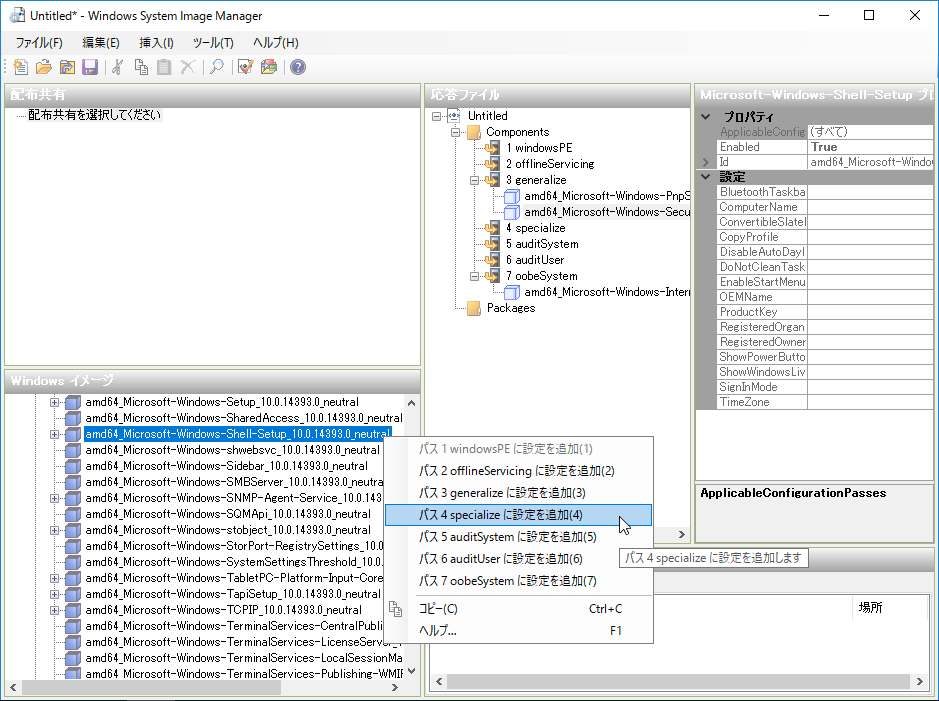Click the Delete X toolbar icon
The width and height of the screenshot is (939, 701).
(x=187, y=66)
